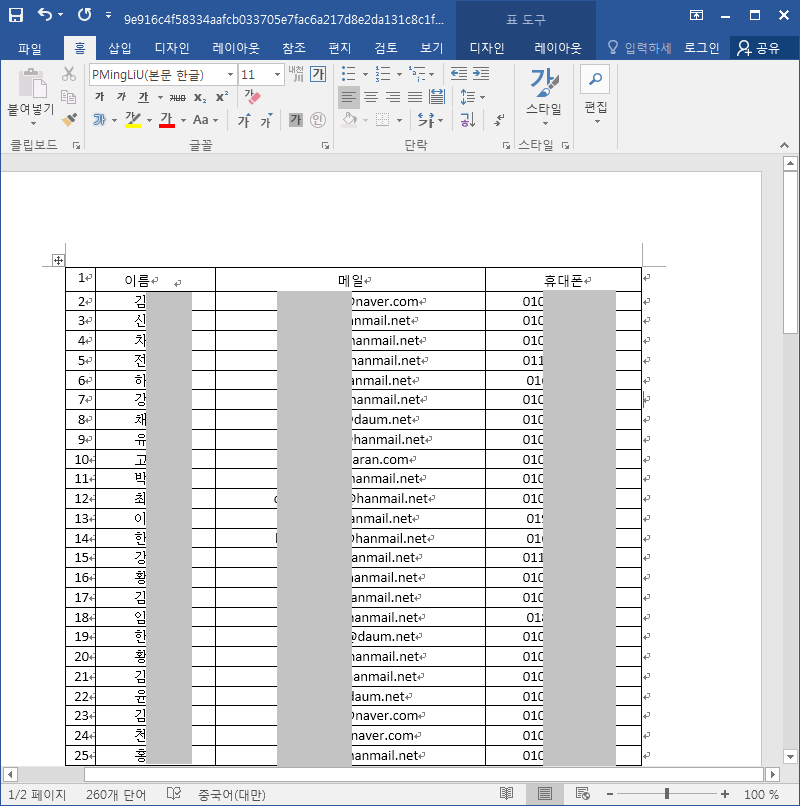Center align the paragraph
This screenshot has width=800, height=806.
371,97
